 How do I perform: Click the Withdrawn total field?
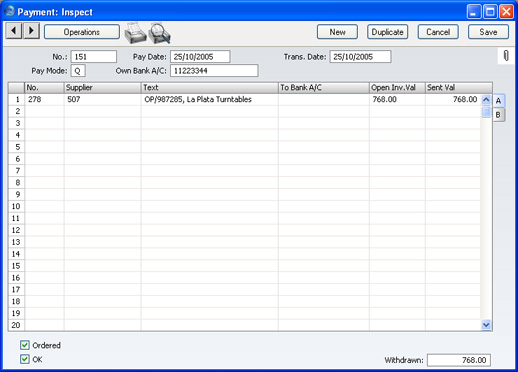pyautogui.click(x=459, y=360)
